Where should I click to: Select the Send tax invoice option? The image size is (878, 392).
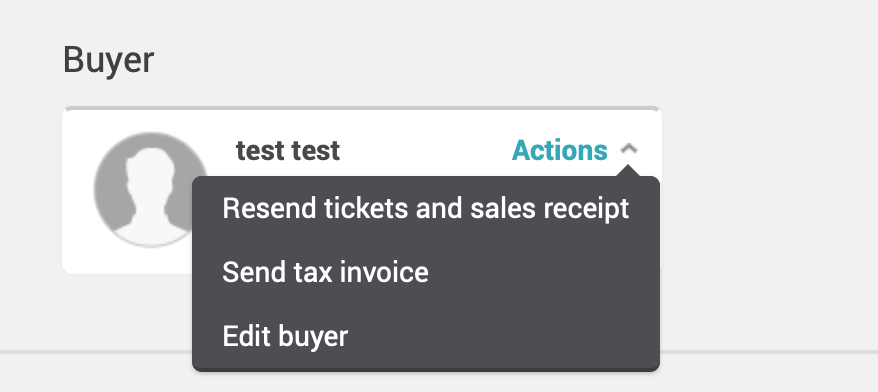click(x=426, y=272)
